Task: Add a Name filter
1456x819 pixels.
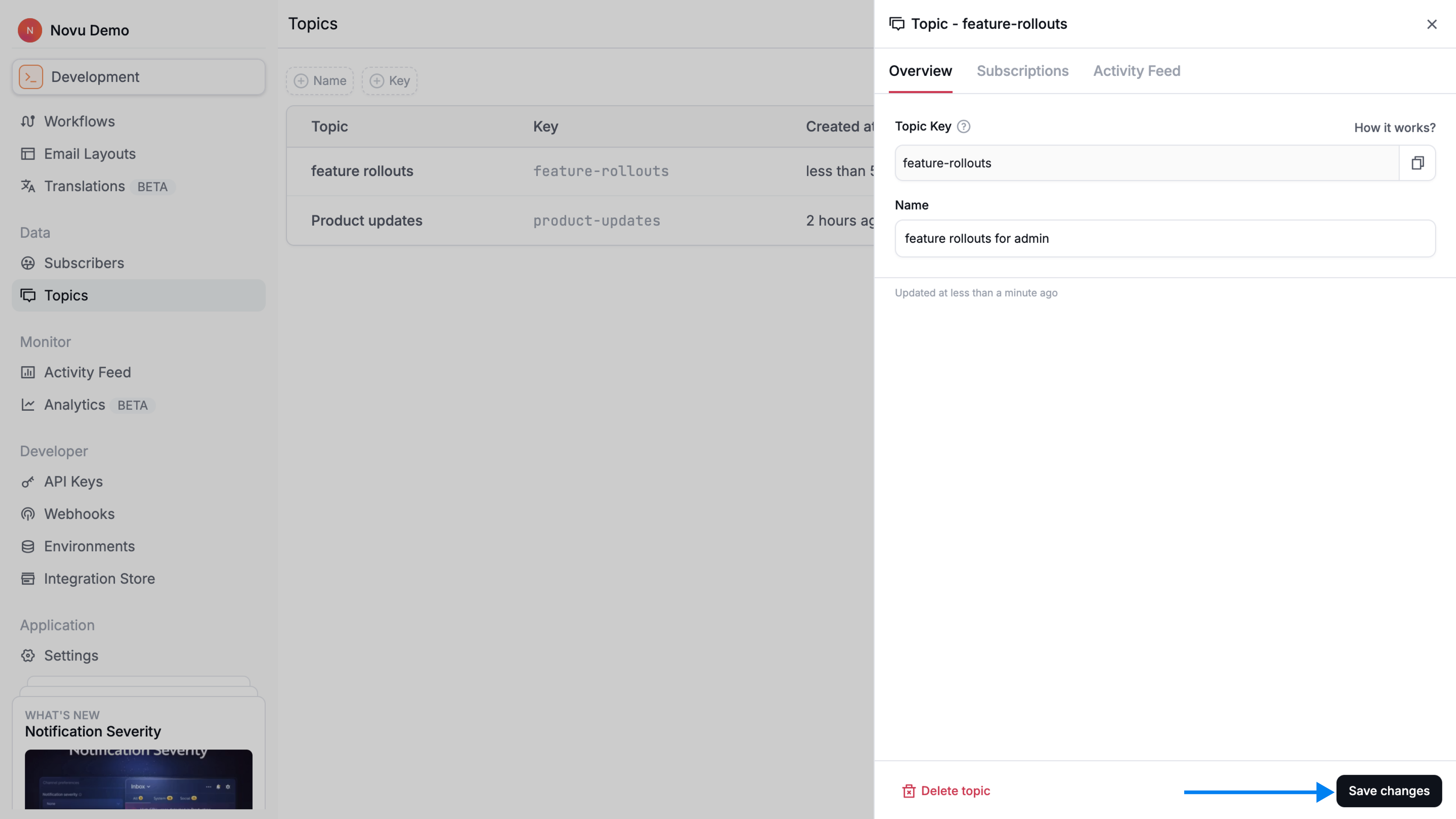Action: pos(320,81)
